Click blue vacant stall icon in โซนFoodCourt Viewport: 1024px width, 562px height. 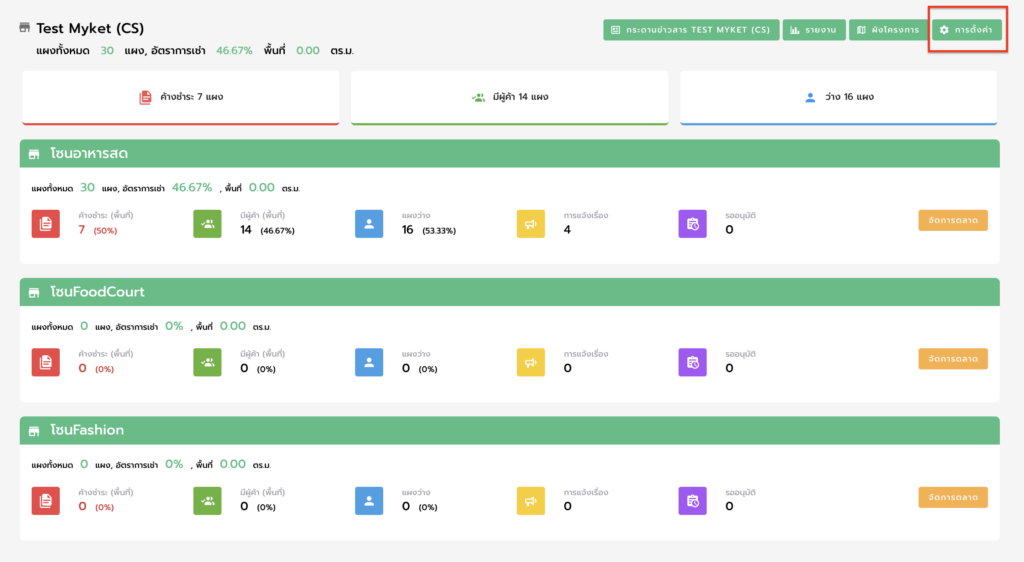pos(369,362)
